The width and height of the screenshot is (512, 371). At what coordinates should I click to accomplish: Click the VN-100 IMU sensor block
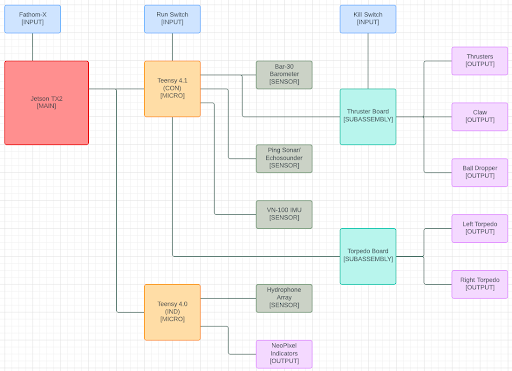pyautogui.click(x=284, y=214)
